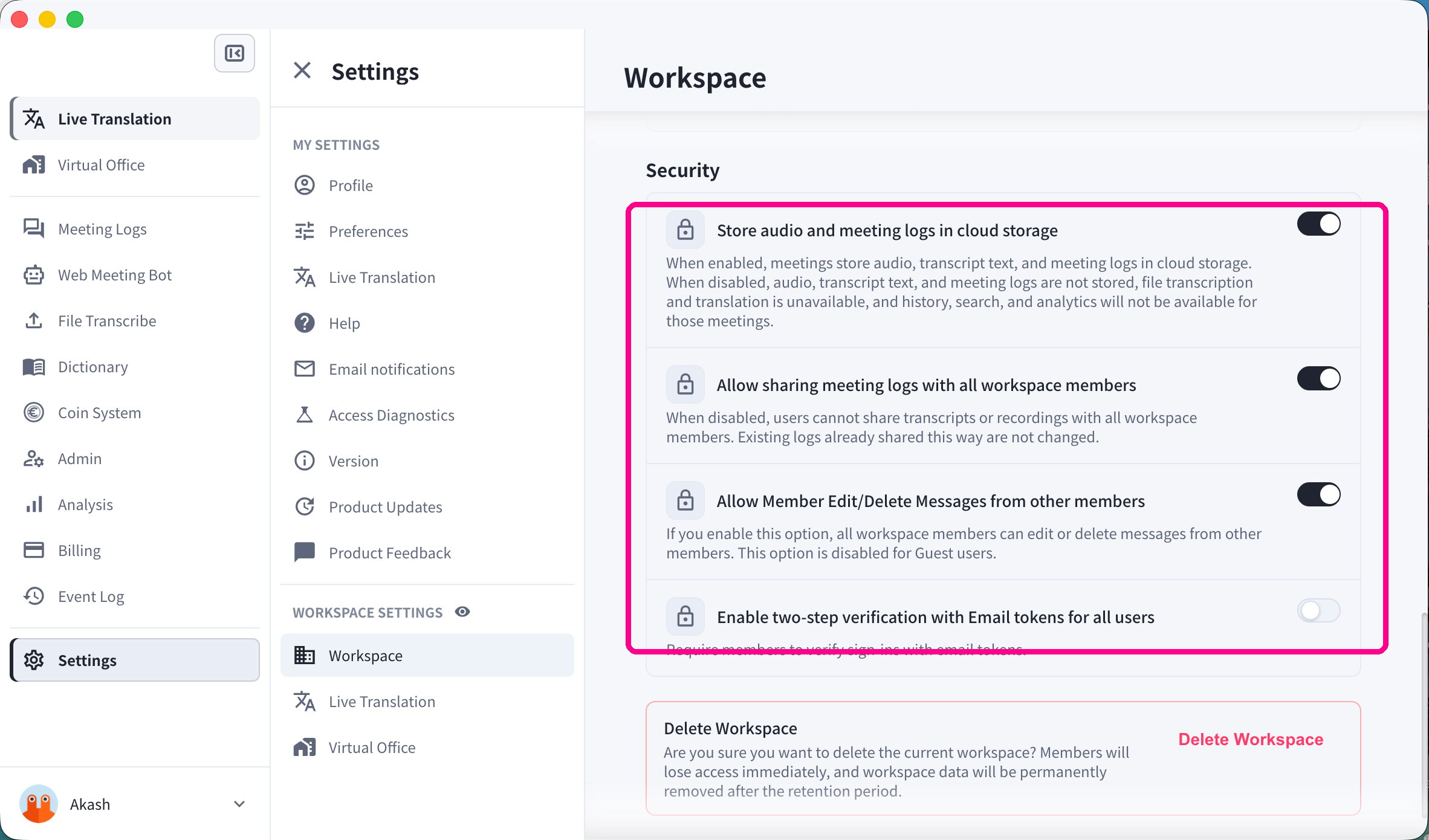Image resolution: width=1429 pixels, height=840 pixels.
Task: Turn off sharing meeting logs with all members
Action: [1319, 379]
